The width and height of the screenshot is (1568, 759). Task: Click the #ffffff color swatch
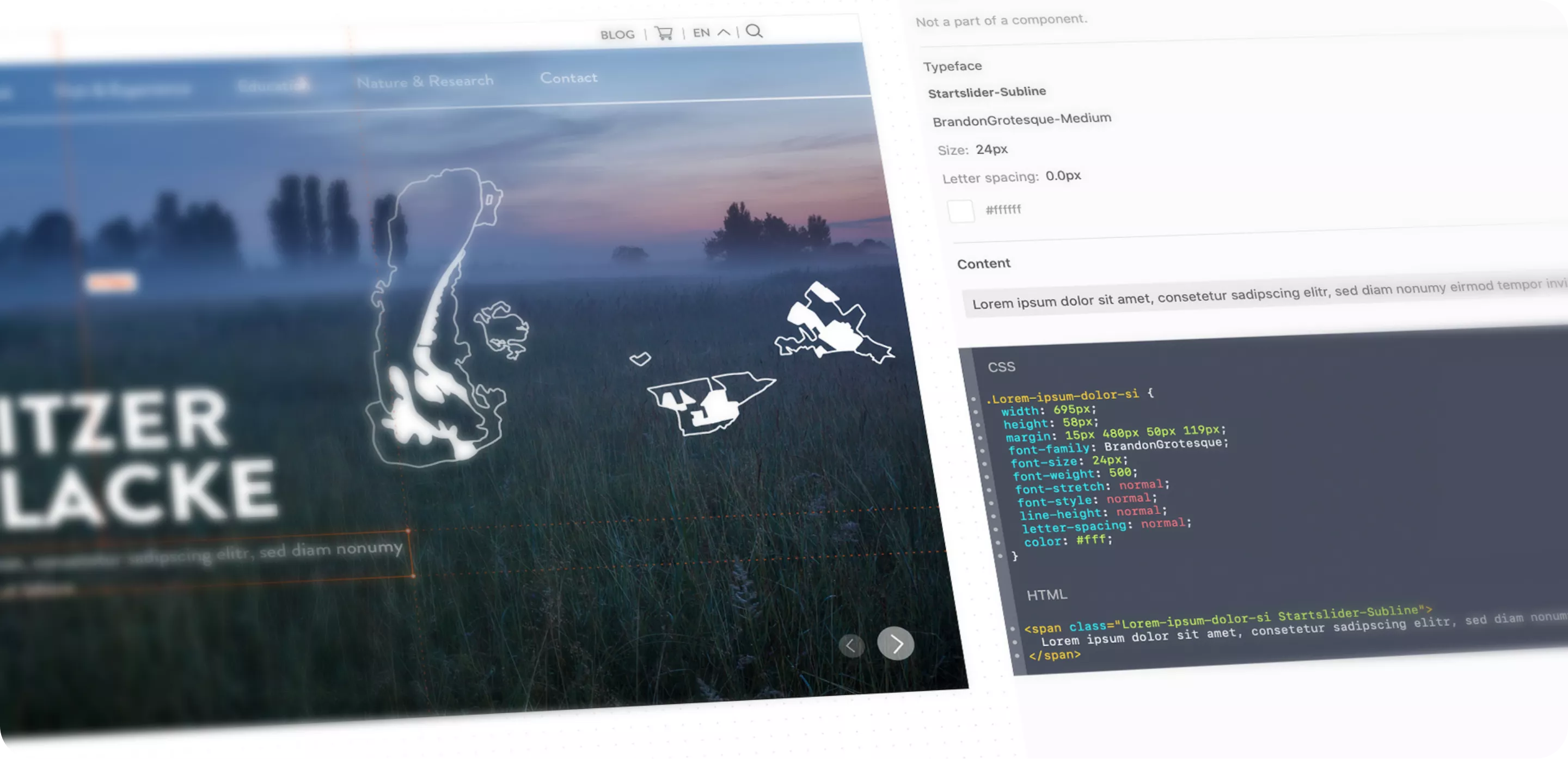pos(963,211)
